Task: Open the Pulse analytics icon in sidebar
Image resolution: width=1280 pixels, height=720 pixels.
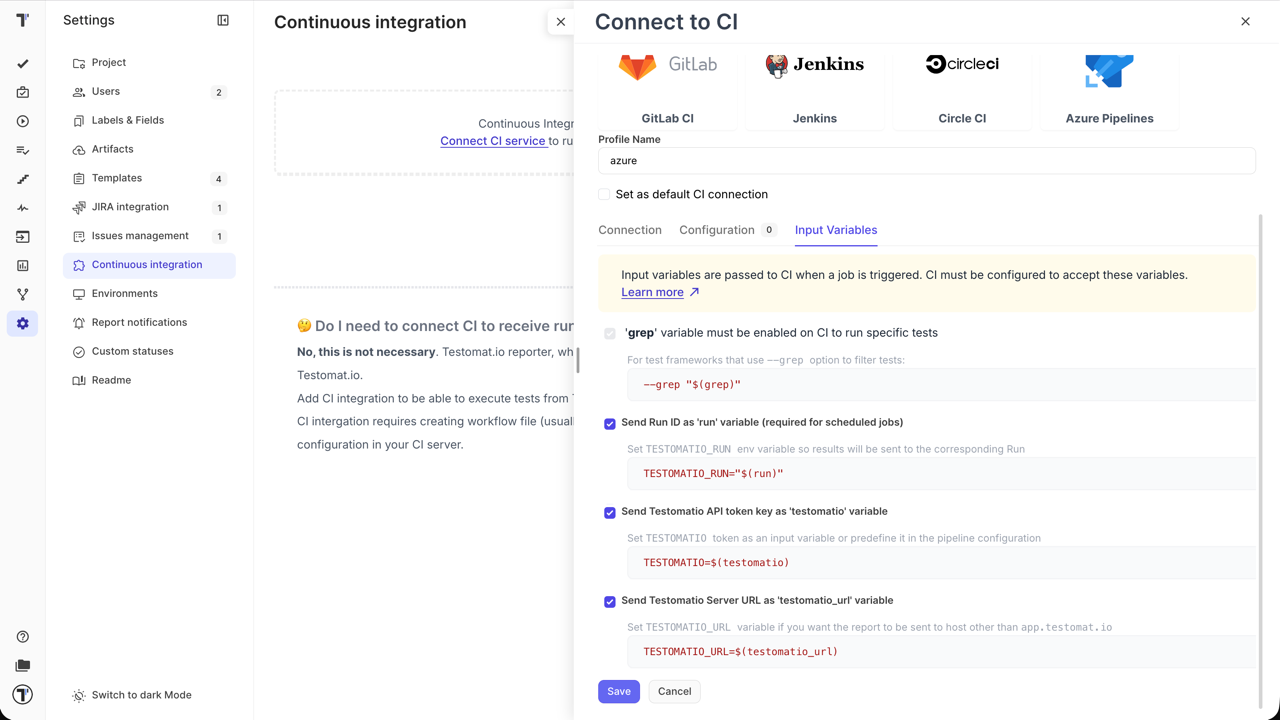Action: [22, 207]
